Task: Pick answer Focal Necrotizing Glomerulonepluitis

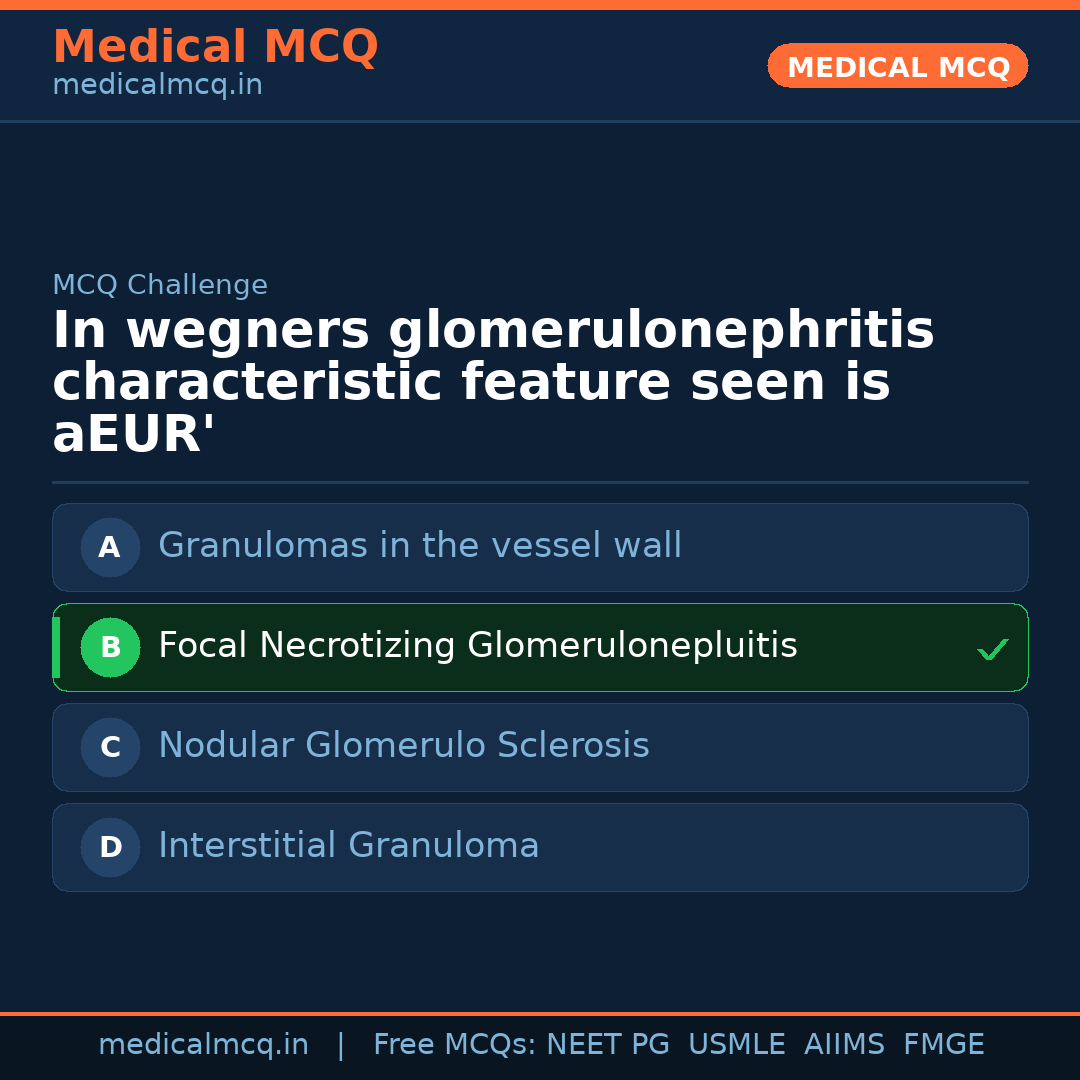Action: point(477,646)
